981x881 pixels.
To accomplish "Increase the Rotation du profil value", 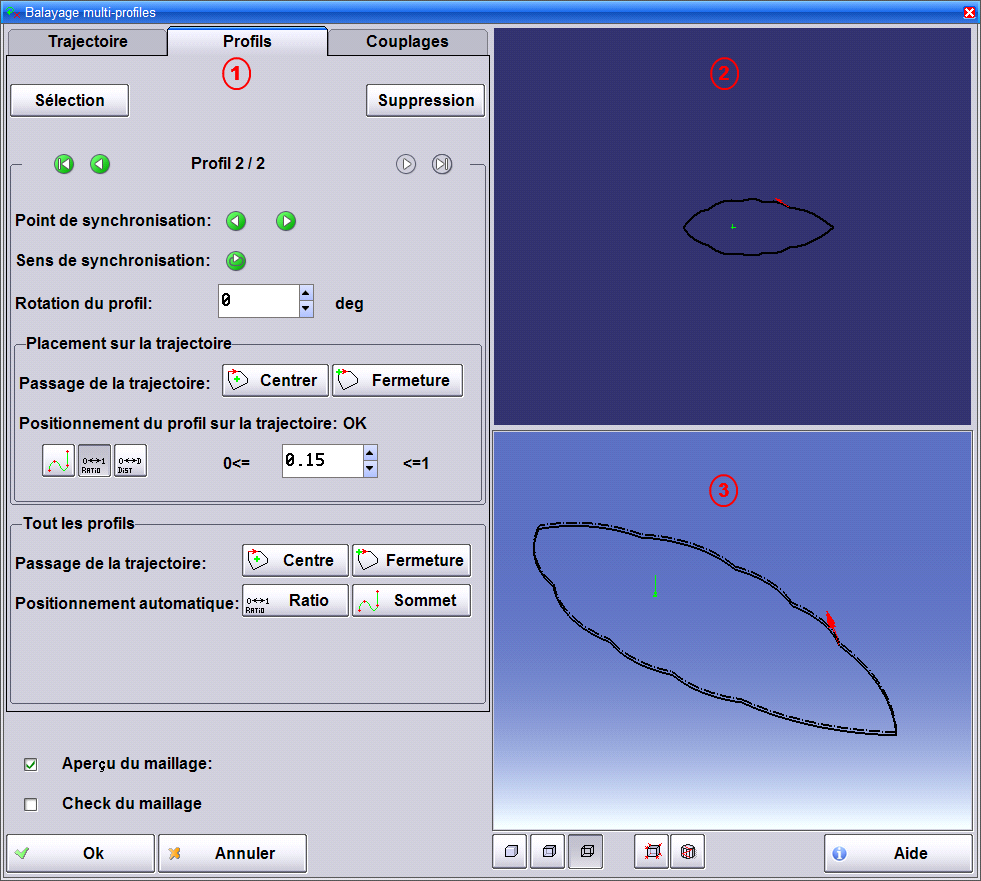I will [x=306, y=293].
